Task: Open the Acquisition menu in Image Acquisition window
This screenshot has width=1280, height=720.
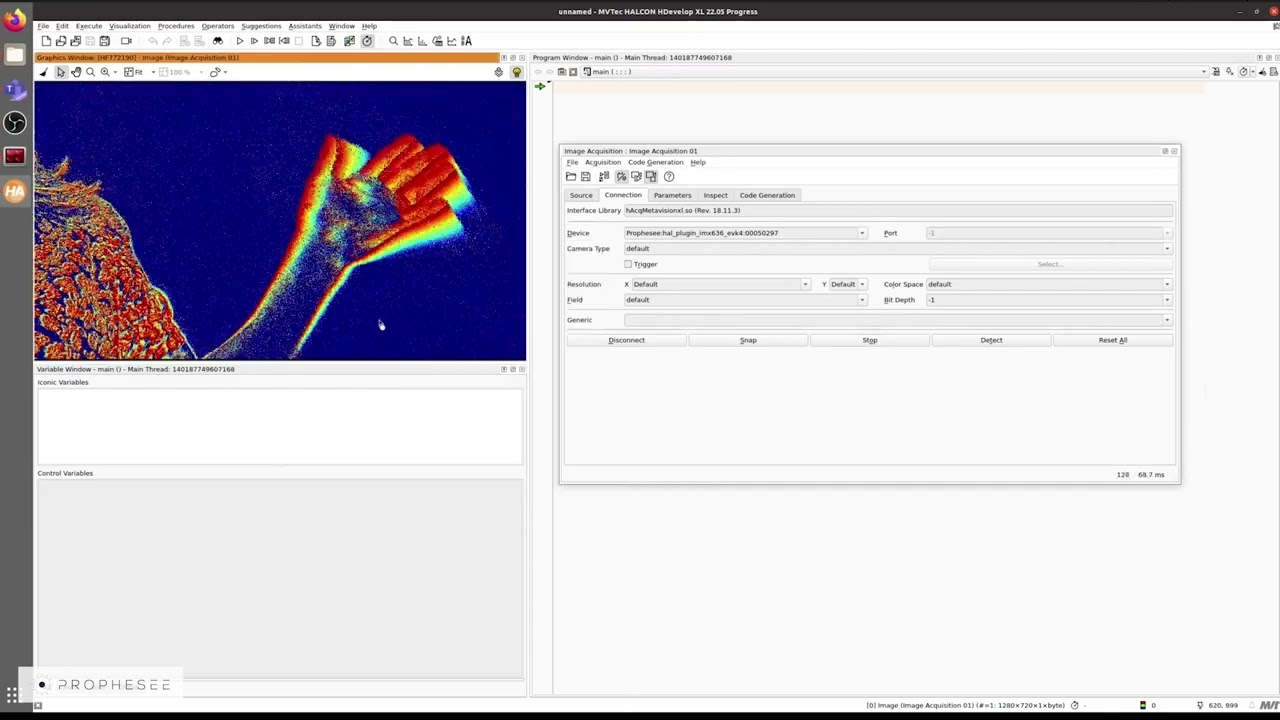Action: coord(603,162)
